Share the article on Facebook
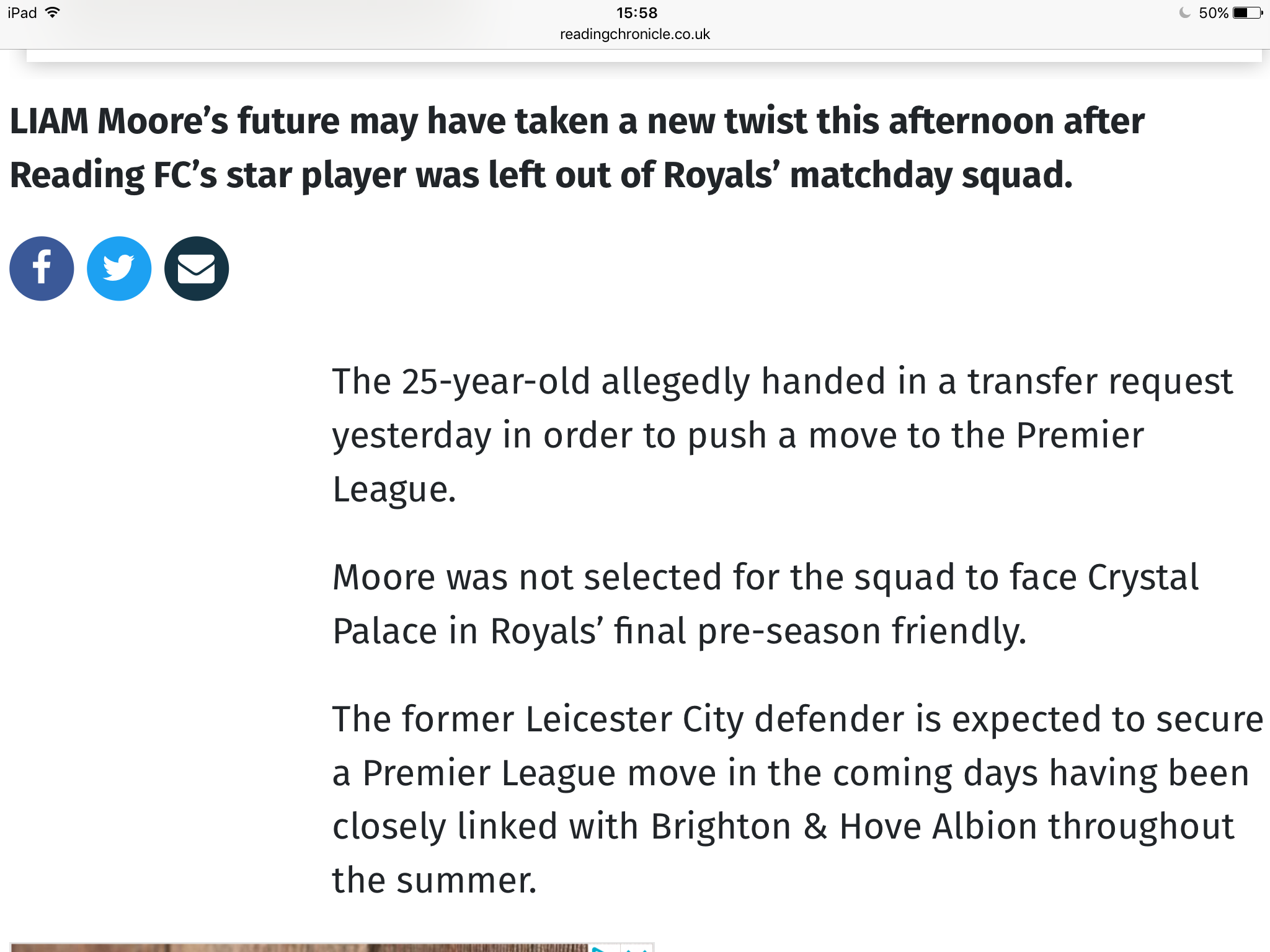Image resolution: width=1270 pixels, height=952 pixels. [x=42, y=268]
